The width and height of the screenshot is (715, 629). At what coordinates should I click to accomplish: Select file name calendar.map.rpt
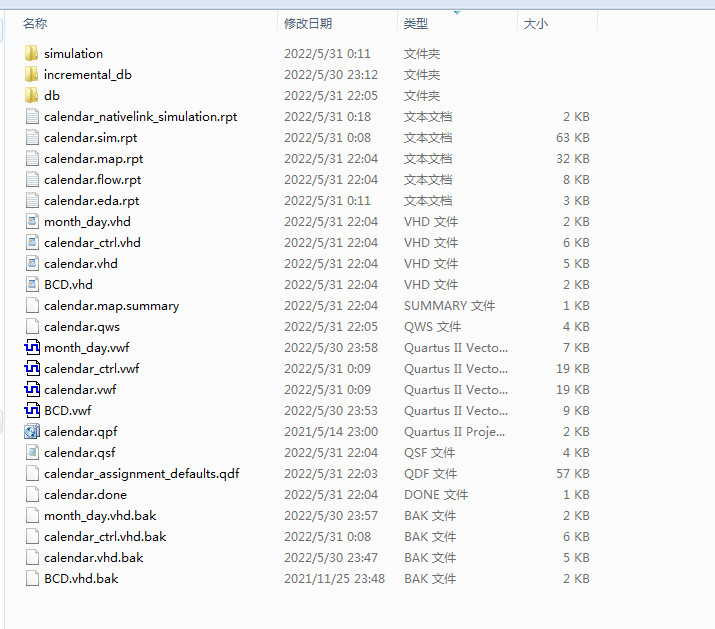(x=93, y=159)
